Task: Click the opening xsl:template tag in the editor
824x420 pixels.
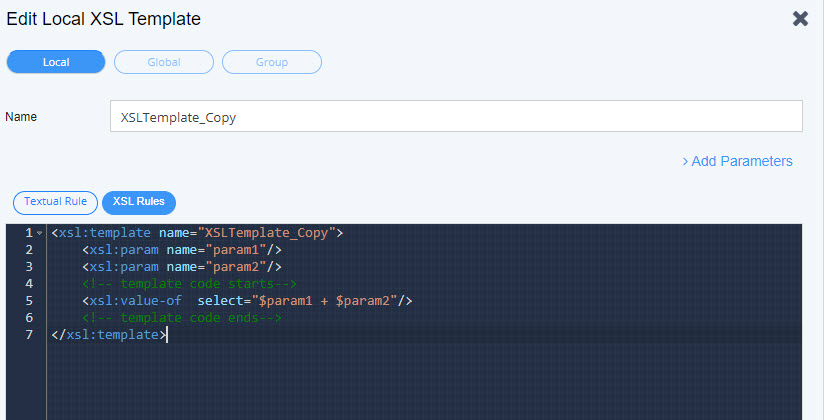Action: pyautogui.click(x=197, y=233)
